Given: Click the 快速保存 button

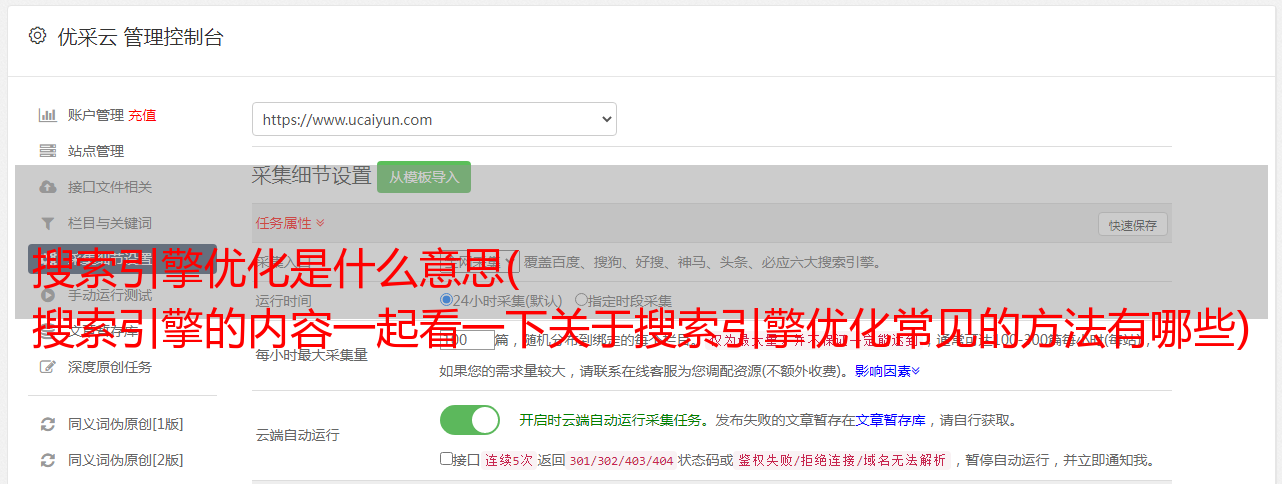Looking at the screenshot, I should point(1133,225).
